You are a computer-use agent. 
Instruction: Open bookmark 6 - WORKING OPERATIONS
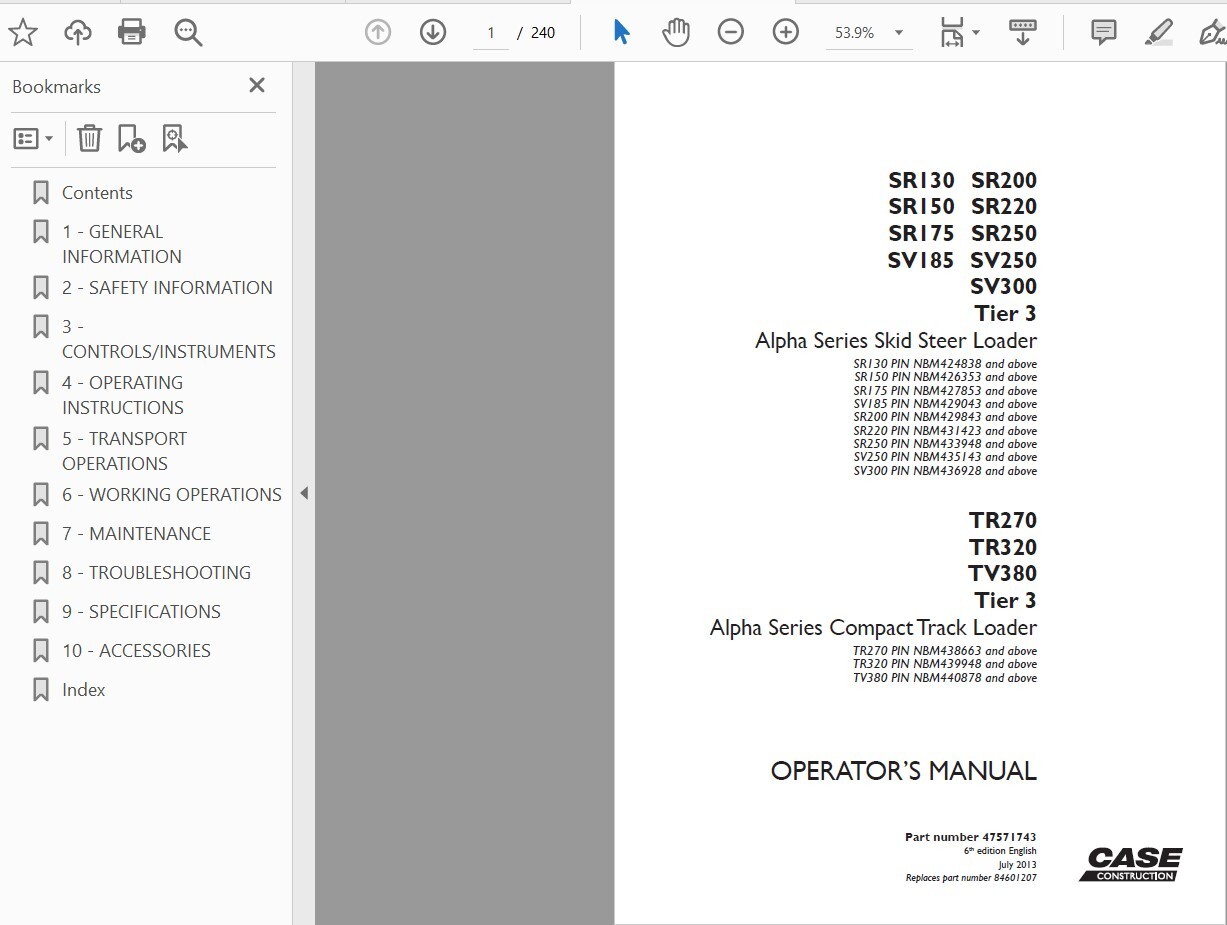172,495
